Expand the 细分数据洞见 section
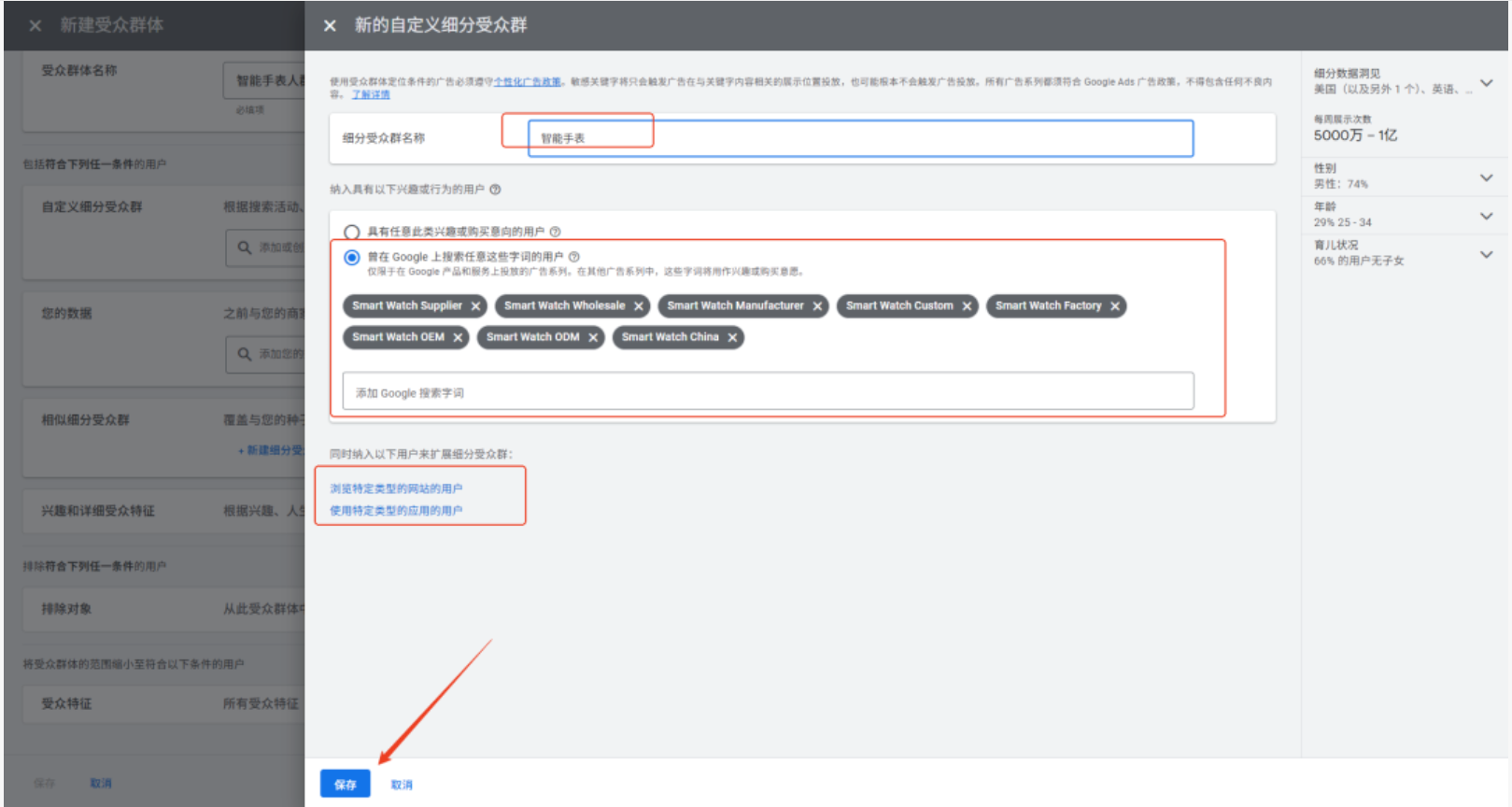This screenshot has width=1512, height=807. (x=1487, y=83)
